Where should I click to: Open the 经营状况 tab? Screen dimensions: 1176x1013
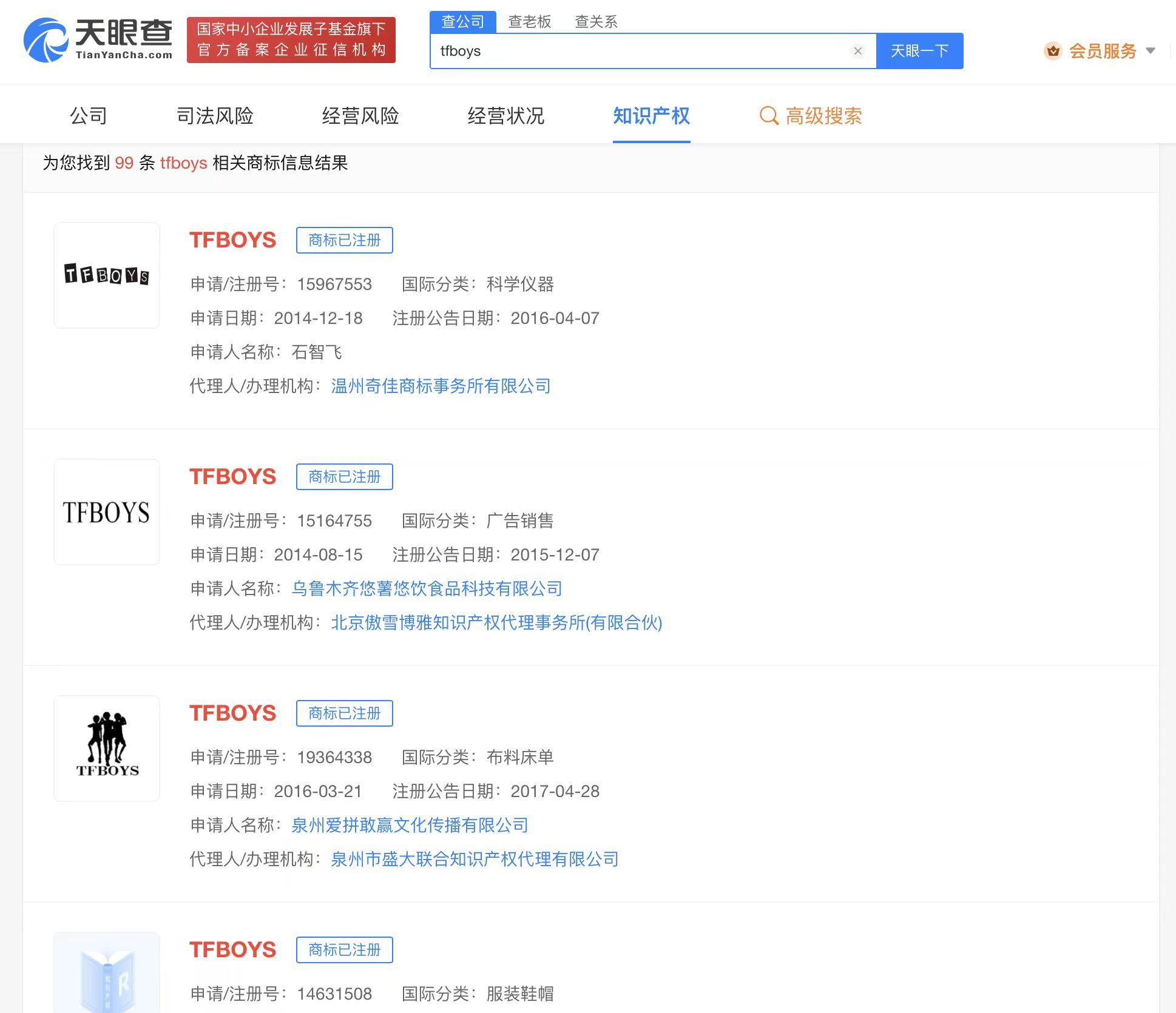[x=506, y=115]
